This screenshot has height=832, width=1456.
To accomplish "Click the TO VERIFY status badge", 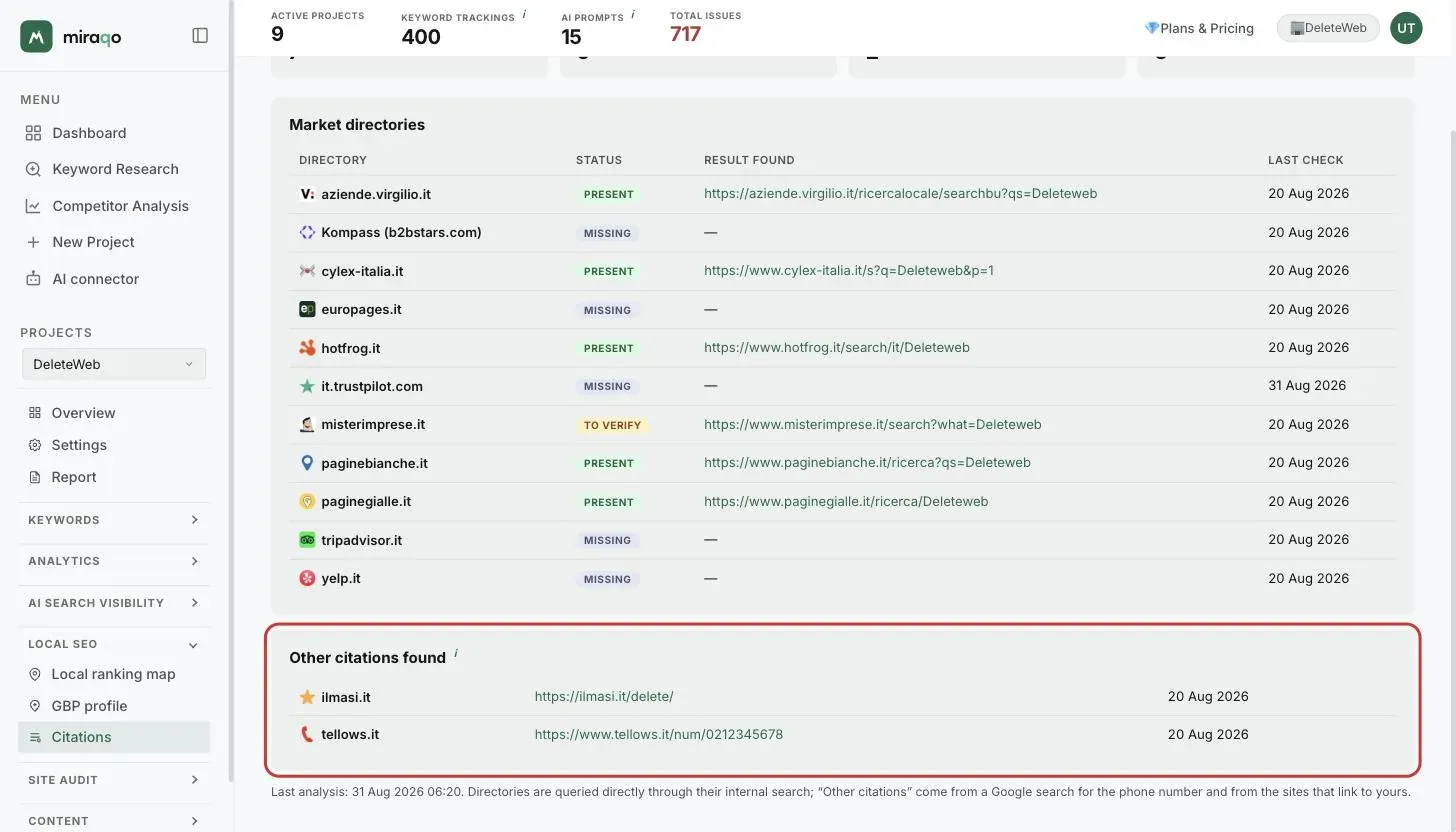I will tap(612, 425).
